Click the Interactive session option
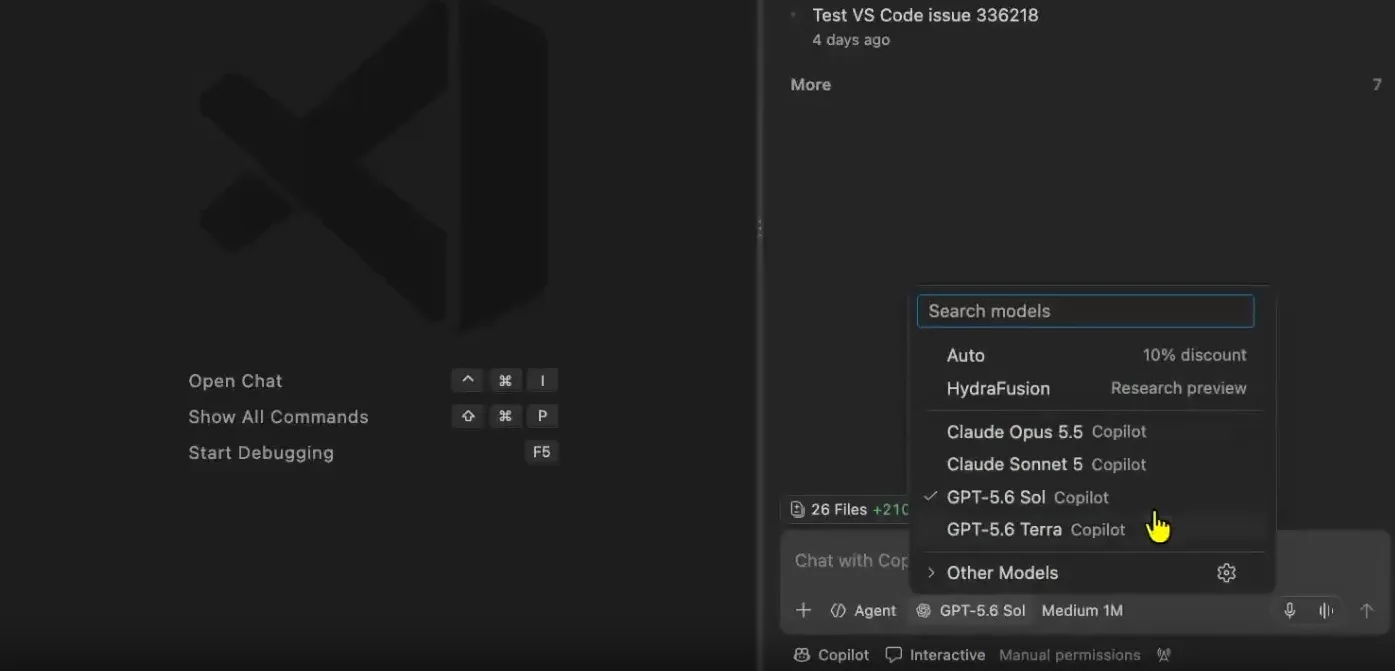This screenshot has width=1395, height=671. point(936,656)
